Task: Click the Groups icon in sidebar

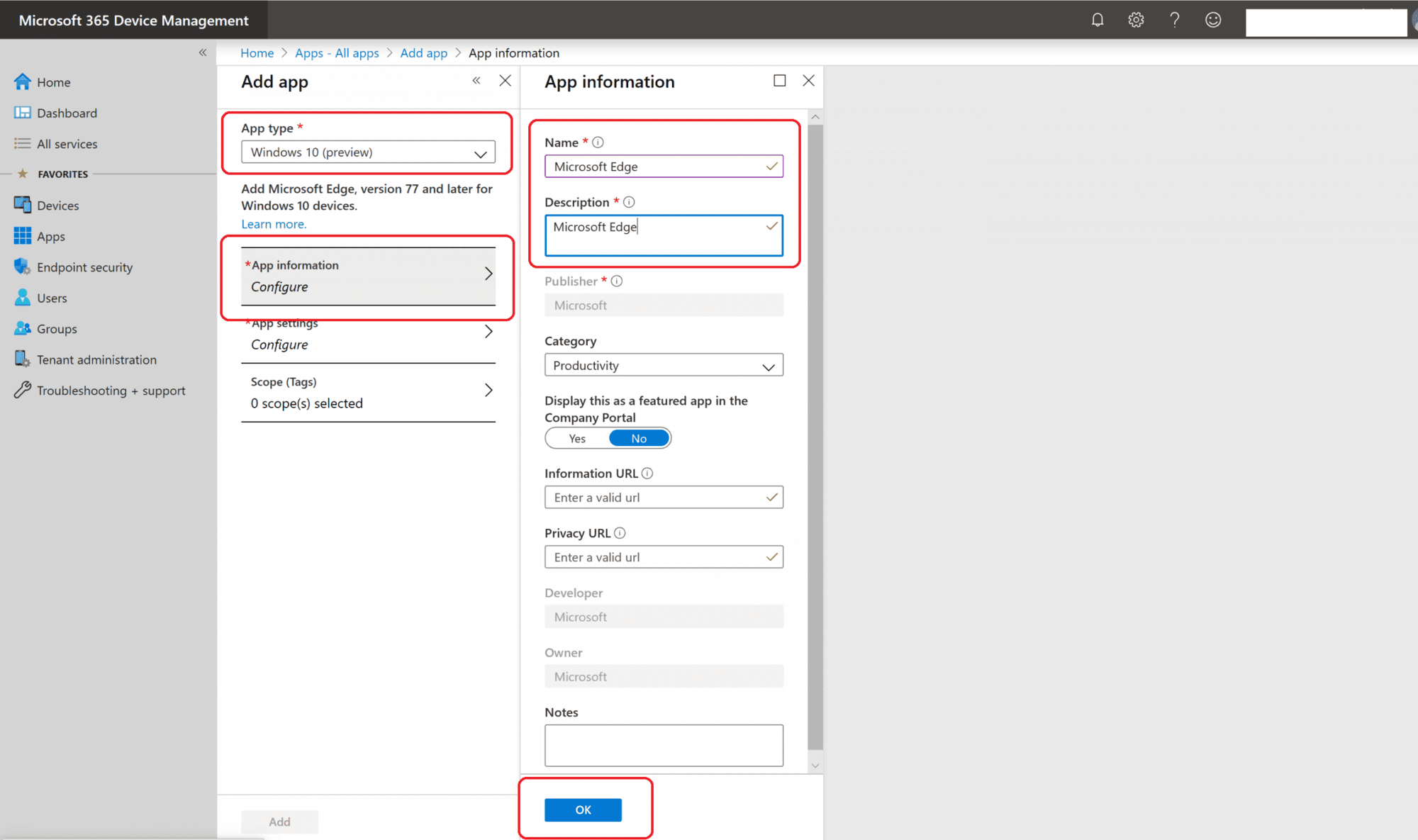Action: click(23, 328)
